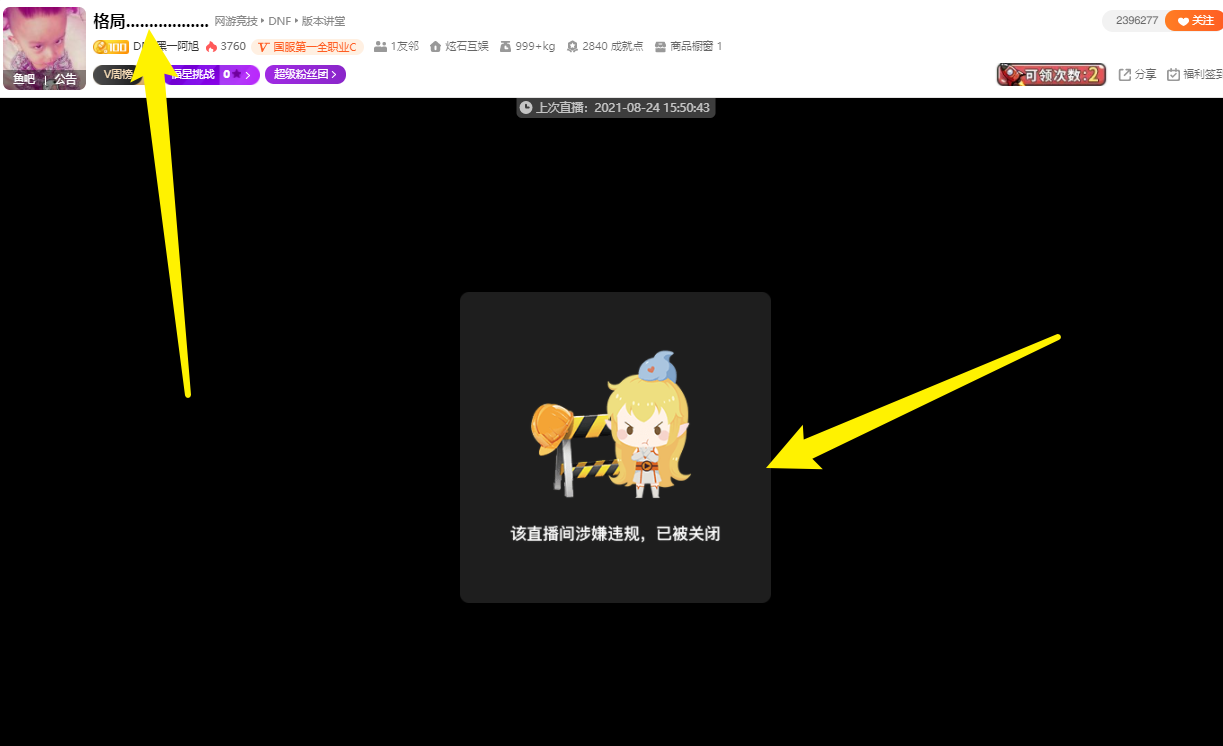The image size is (1223, 746).
Task: Open the V周榜 ranking pill
Action: coord(119,74)
